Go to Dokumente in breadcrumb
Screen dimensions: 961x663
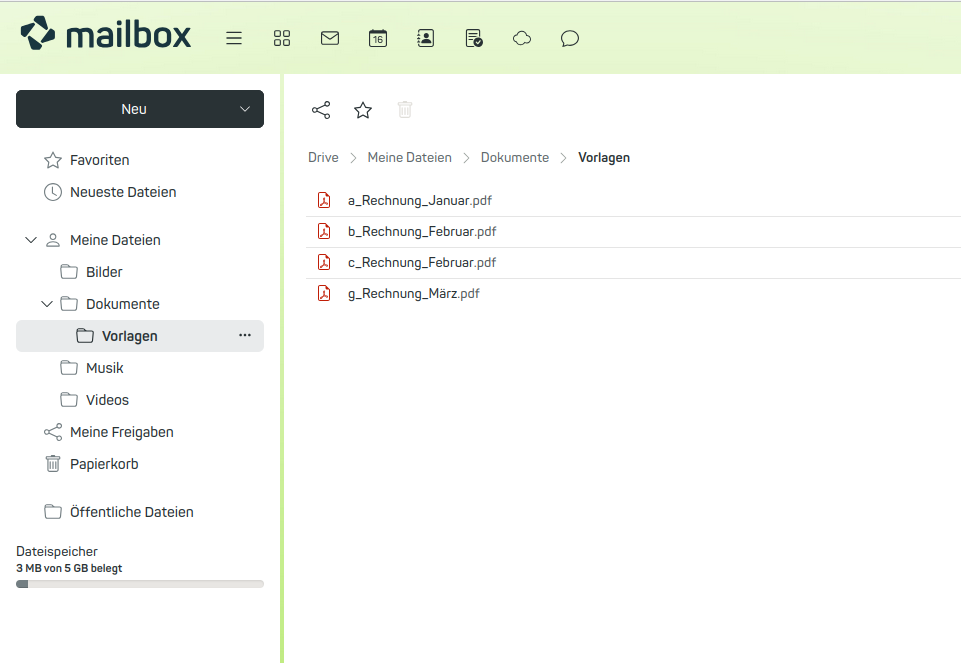[515, 157]
